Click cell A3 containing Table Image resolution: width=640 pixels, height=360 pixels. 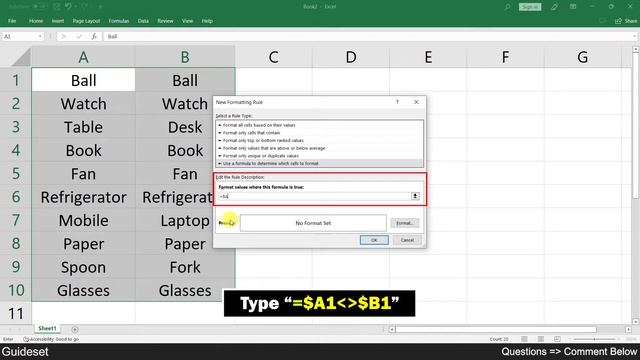point(83,127)
